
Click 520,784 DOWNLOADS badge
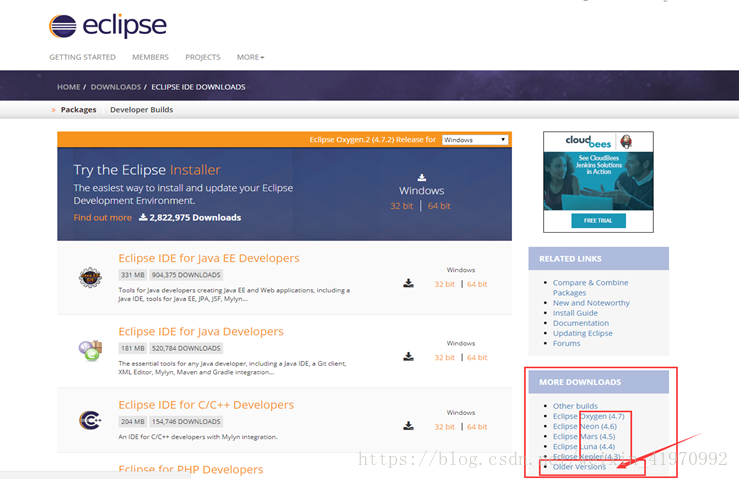point(186,348)
